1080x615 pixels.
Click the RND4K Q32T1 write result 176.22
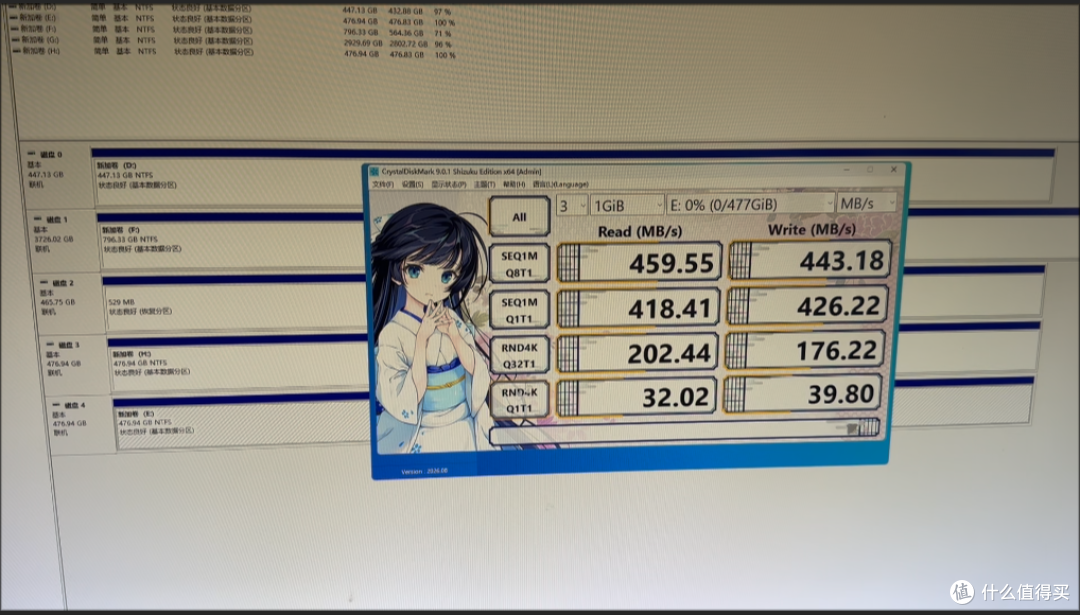(x=805, y=350)
